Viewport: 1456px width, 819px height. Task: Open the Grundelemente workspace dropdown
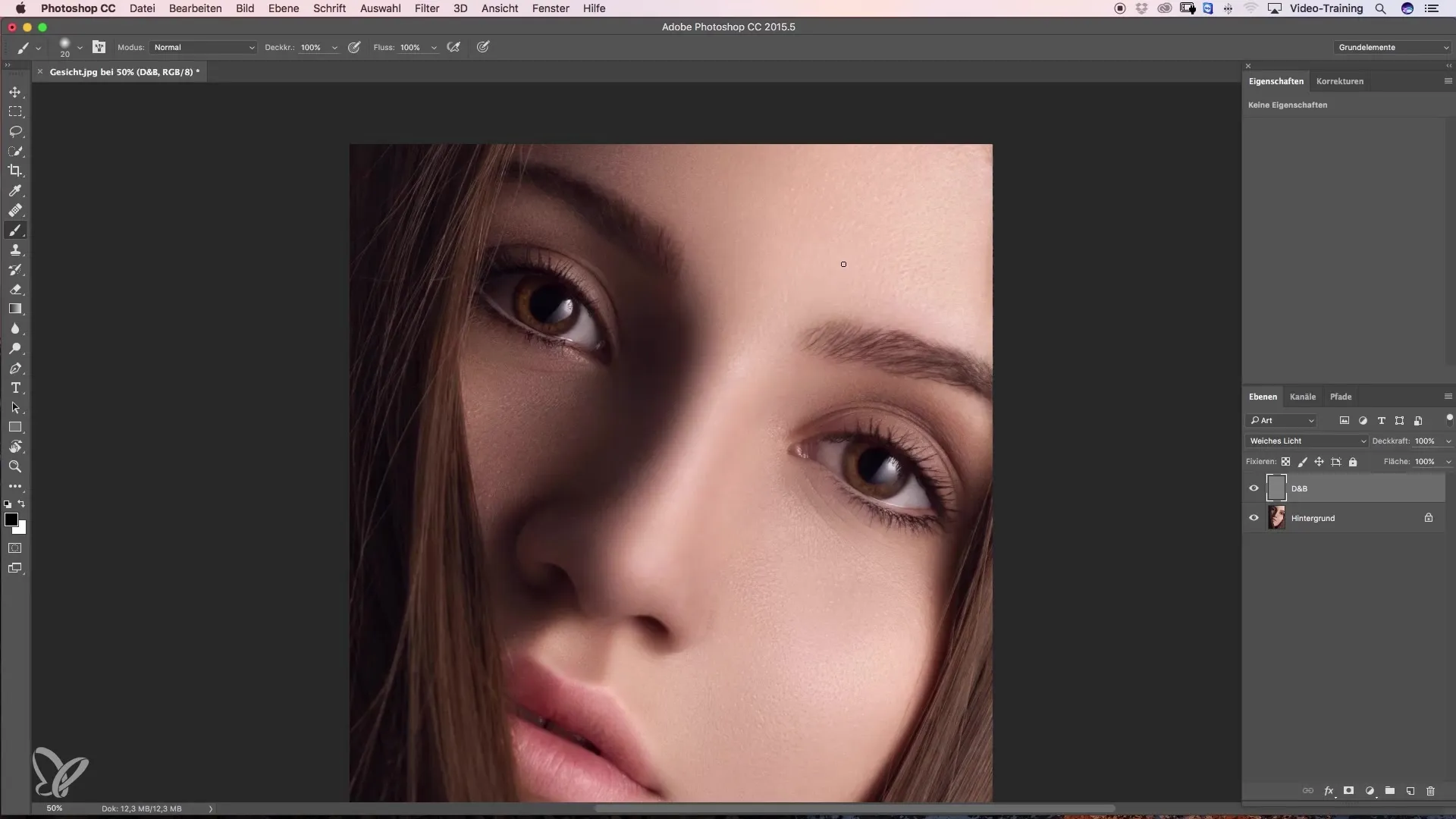(1392, 47)
